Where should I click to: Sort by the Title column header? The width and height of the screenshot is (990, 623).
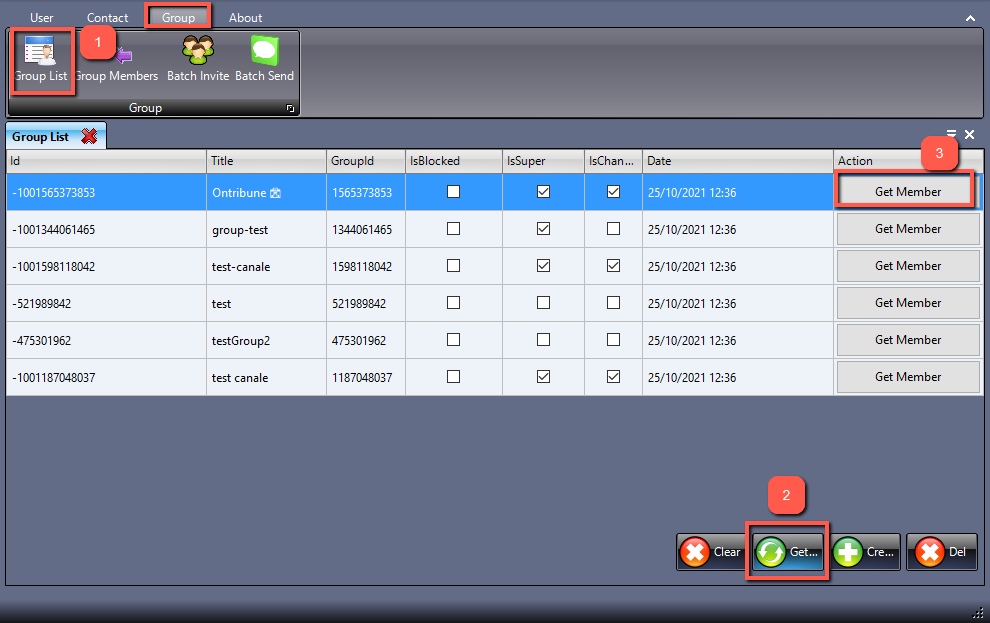click(x=266, y=160)
